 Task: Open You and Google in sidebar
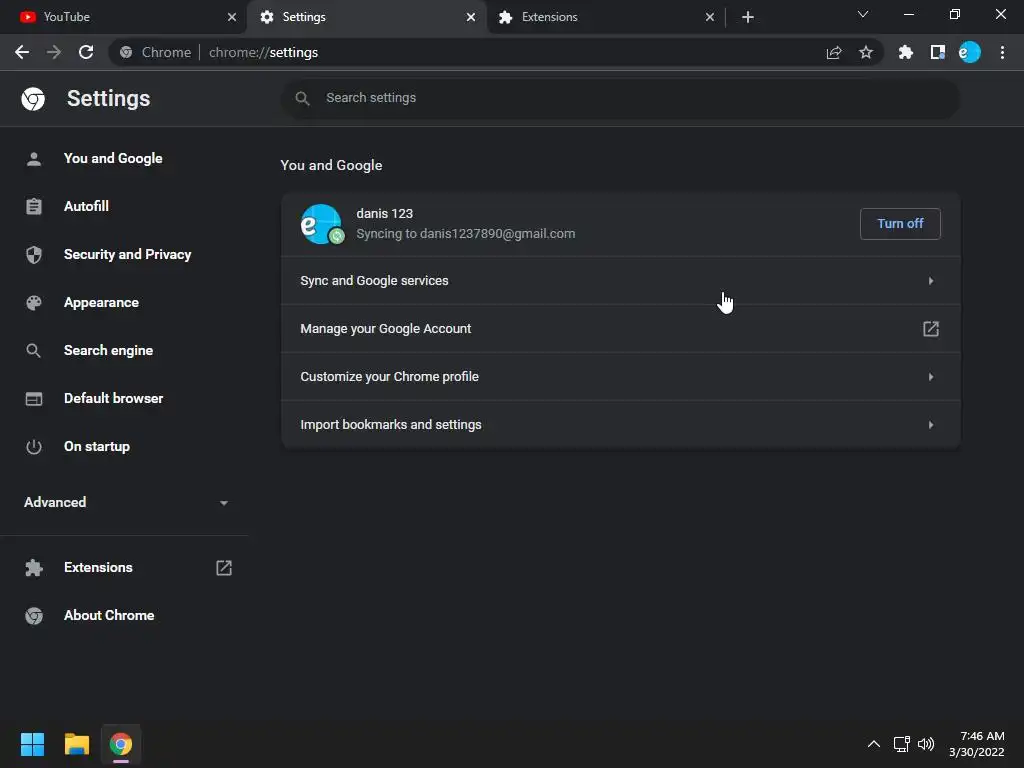point(113,159)
